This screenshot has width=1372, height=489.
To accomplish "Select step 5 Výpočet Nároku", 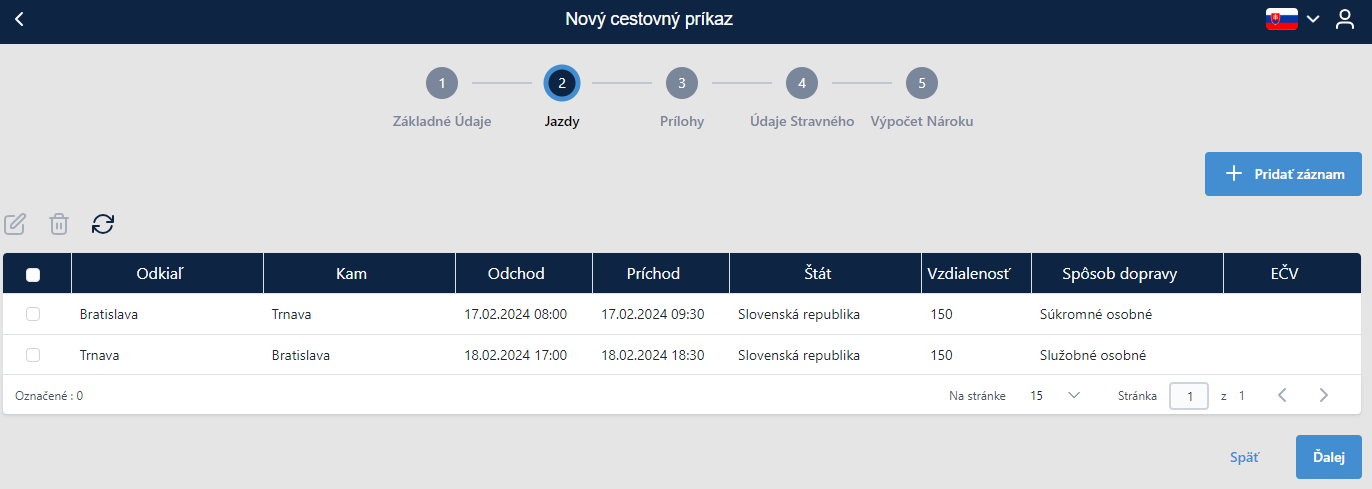I will tap(922, 83).
